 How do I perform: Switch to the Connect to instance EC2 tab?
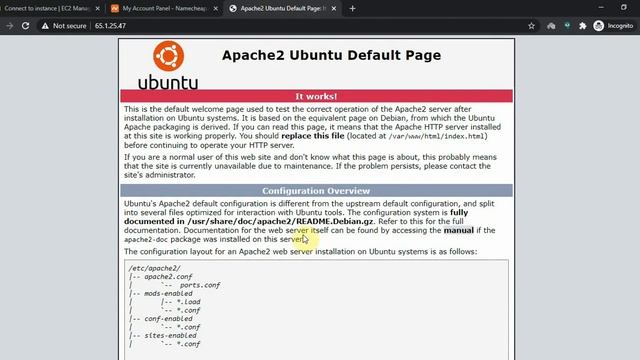click(47, 8)
